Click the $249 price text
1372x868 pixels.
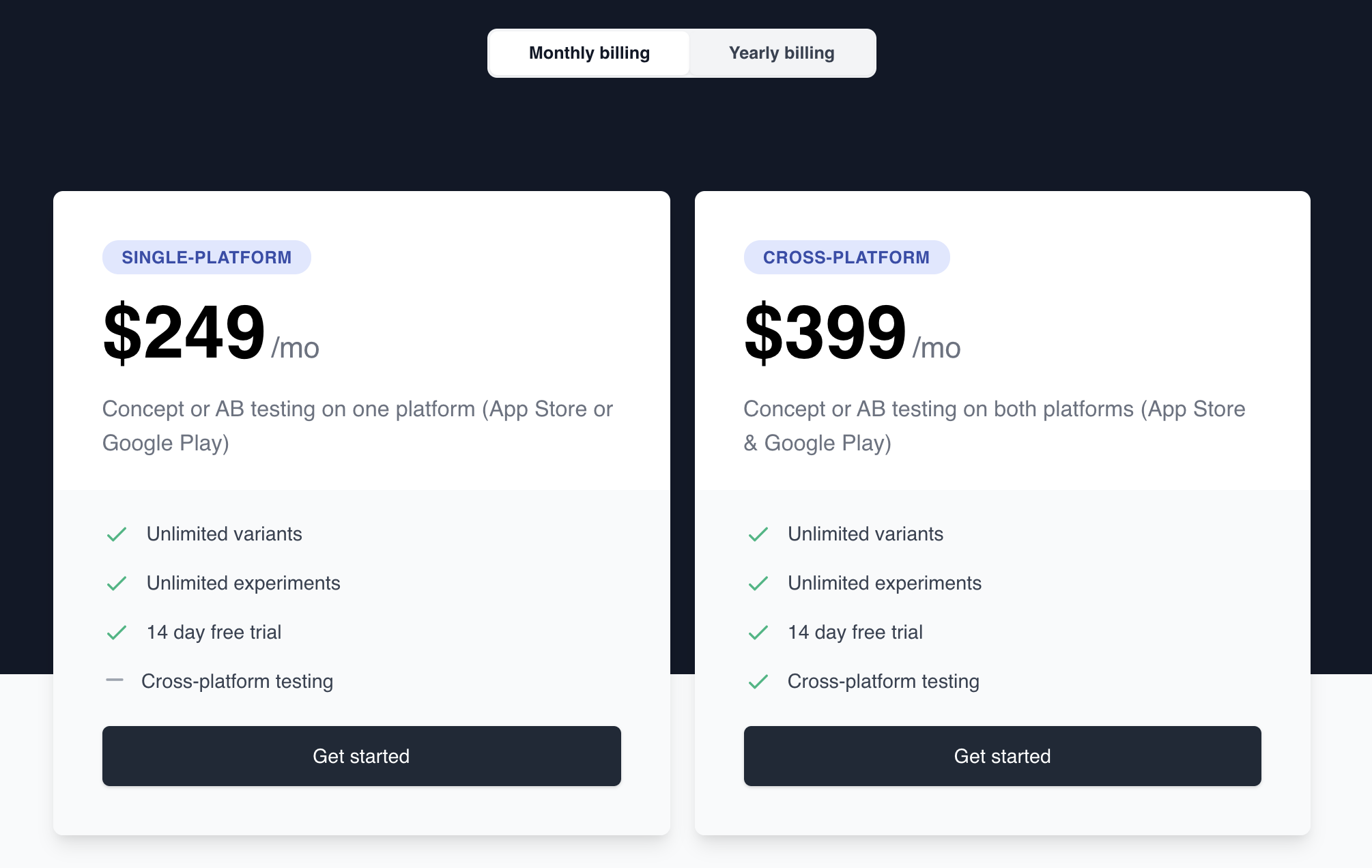pos(184,332)
